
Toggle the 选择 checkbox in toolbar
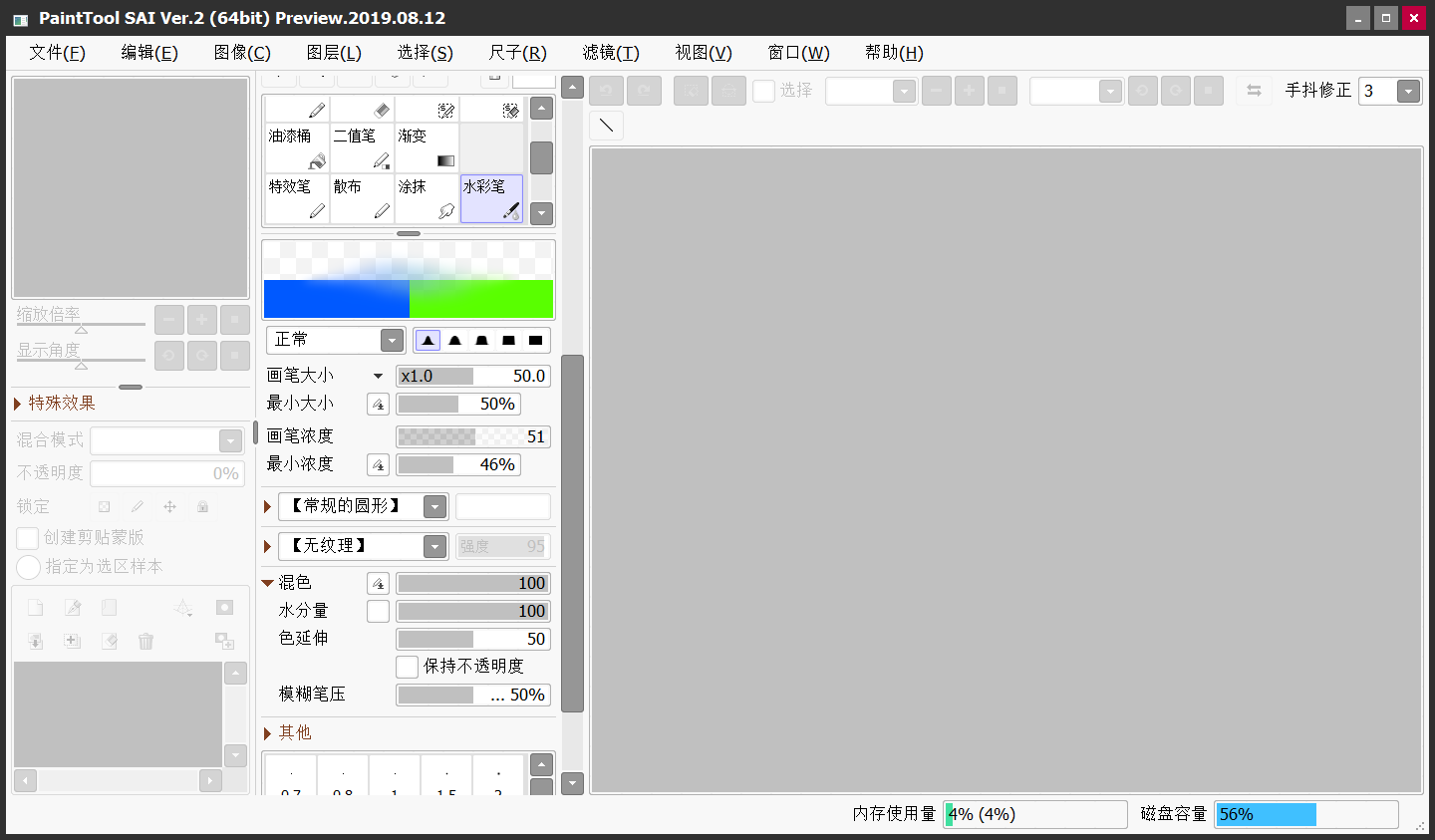[x=763, y=91]
